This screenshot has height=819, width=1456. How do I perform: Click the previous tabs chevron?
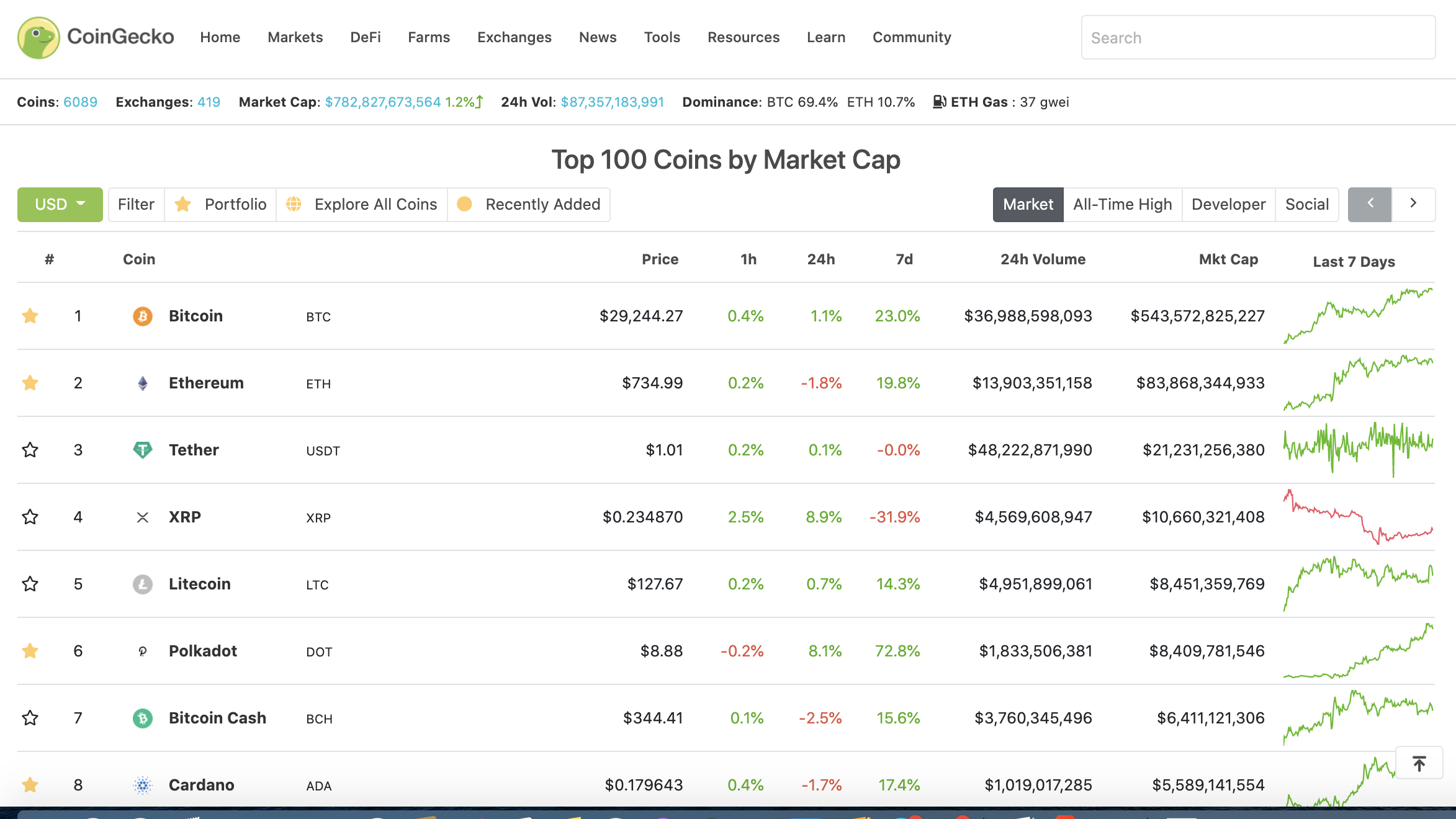[x=1370, y=205]
